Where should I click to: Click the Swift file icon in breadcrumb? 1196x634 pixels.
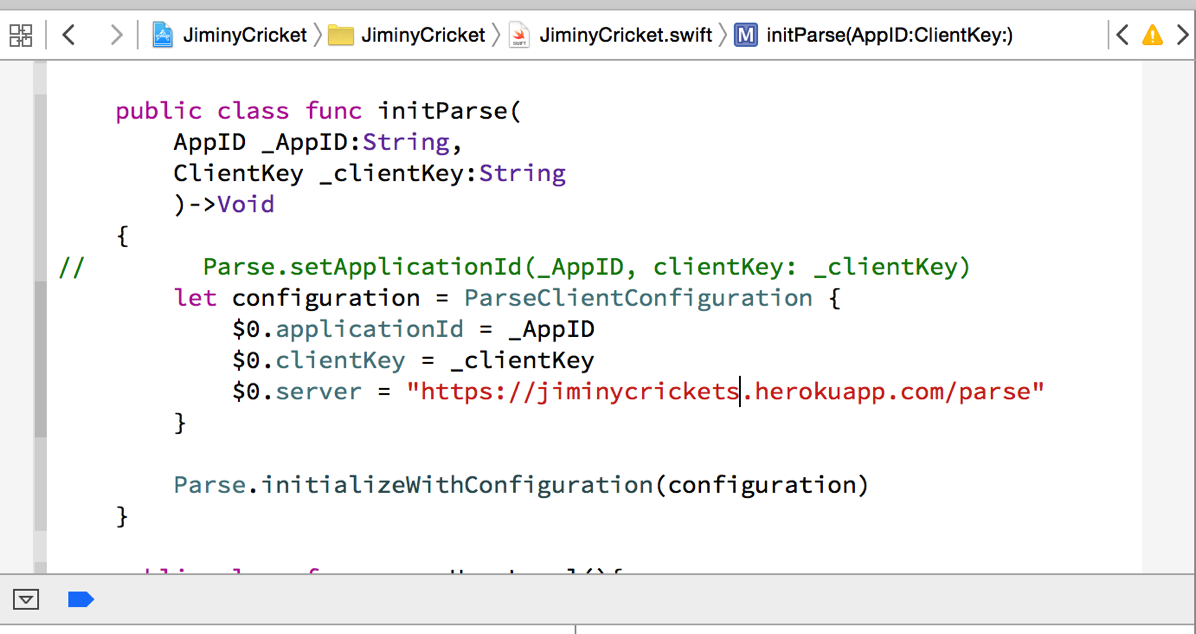coord(519,35)
